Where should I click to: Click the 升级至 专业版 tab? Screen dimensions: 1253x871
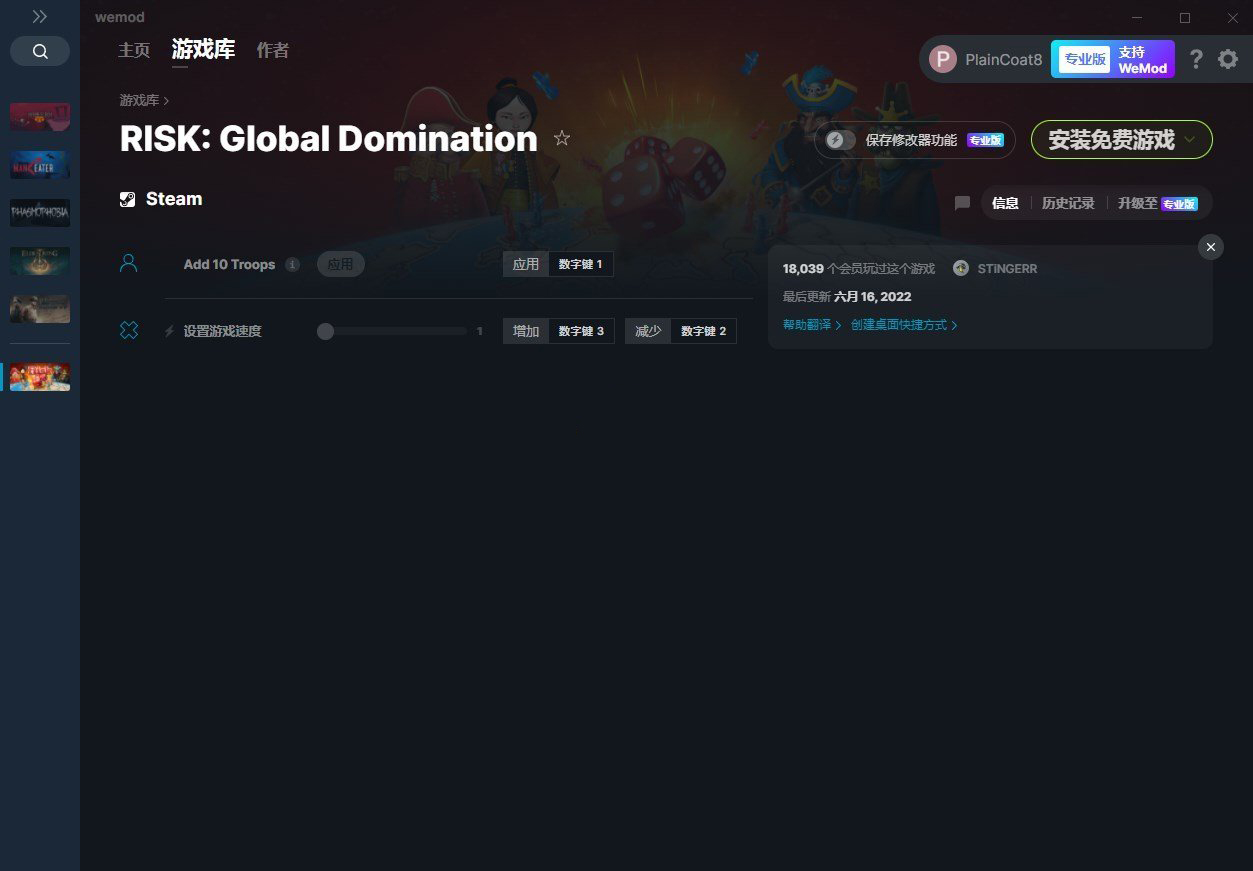(x=1157, y=203)
